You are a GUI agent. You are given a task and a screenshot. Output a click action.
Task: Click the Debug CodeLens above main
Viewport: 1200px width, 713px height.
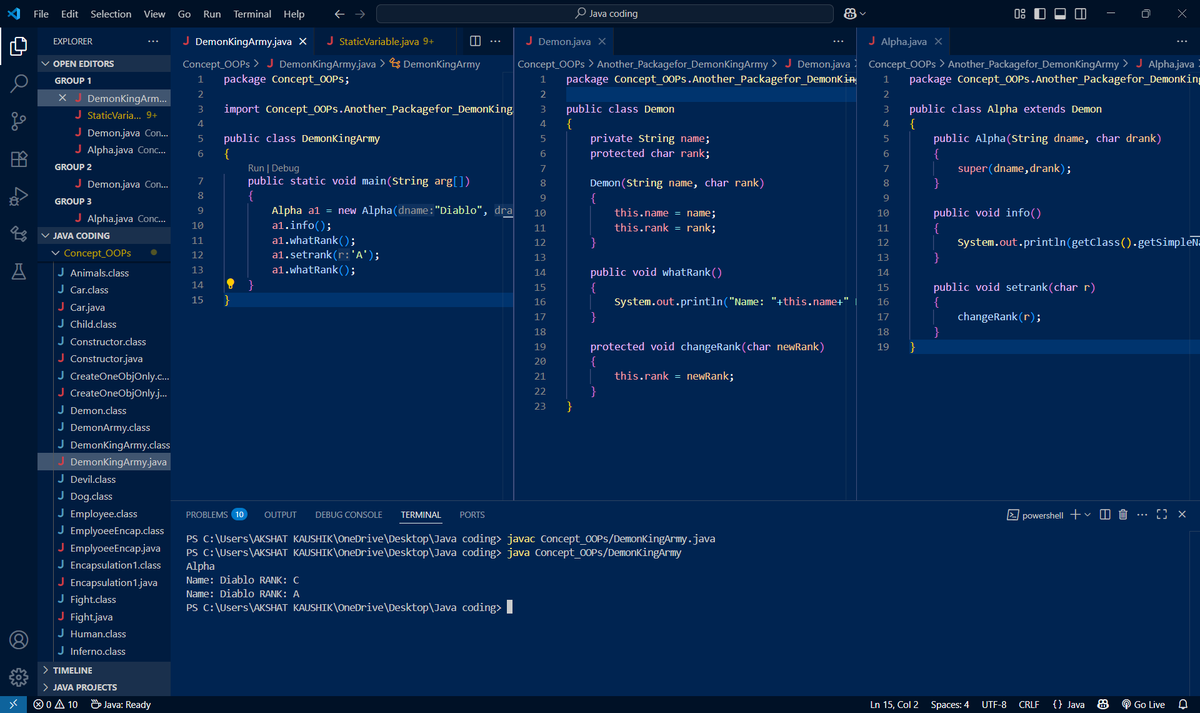pos(285,168)
